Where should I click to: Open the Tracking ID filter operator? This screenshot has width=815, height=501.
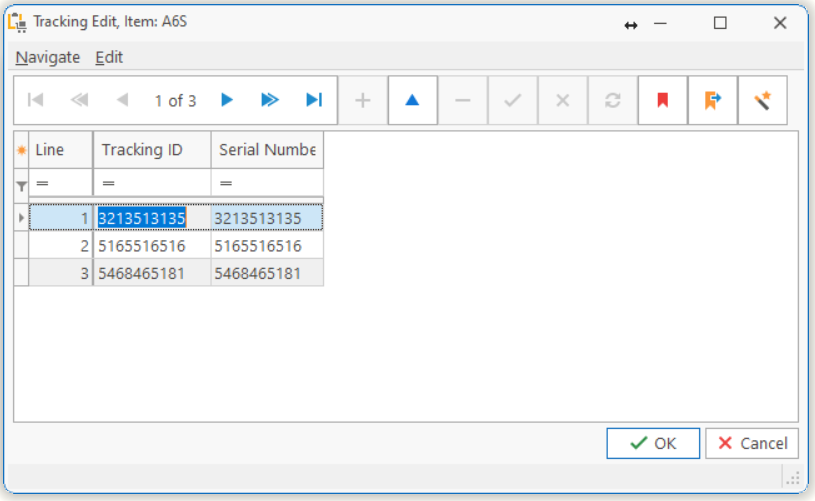[x=108, y=184]
